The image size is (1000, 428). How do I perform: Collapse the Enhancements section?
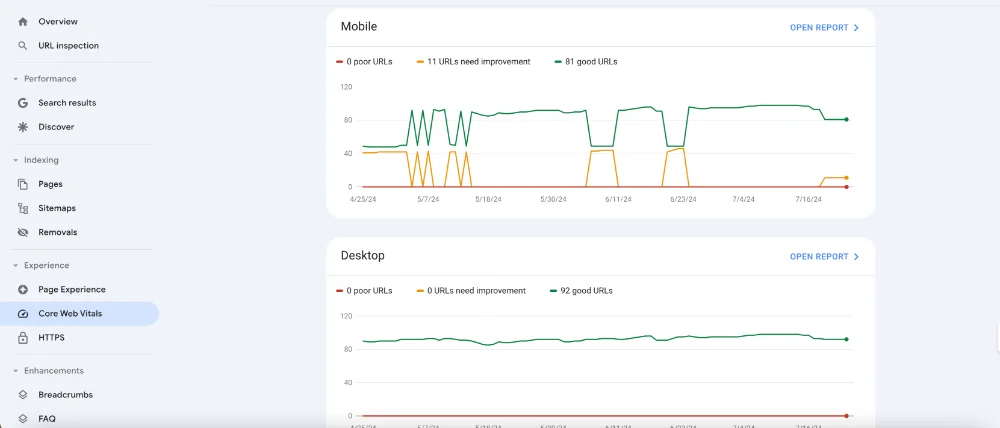click(x=16, y=371)
